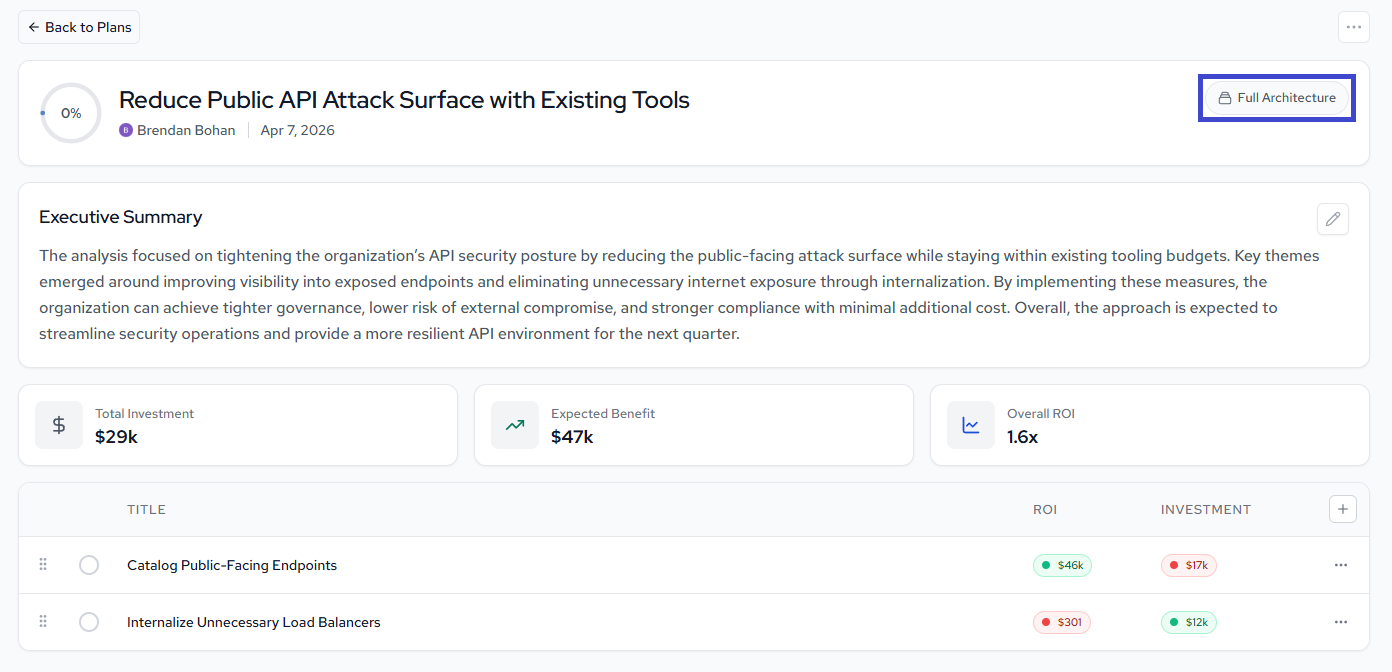Image resolution: width=1392 pixels, height=672 pixels.
Task: Open the page options ellipsis menu at top right
Action: click(x=1353, y=27)
